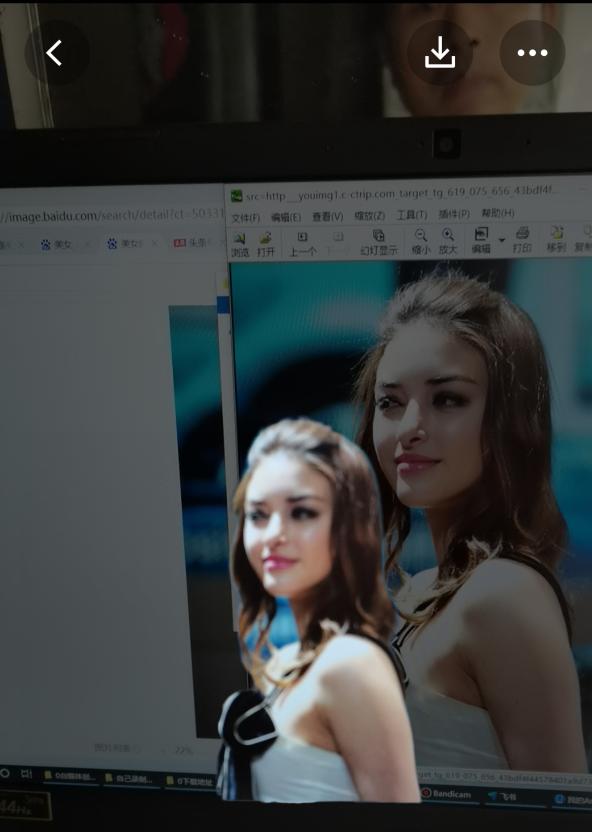Zoom out using the 缩小 magnifier icon

click(421, 241)
